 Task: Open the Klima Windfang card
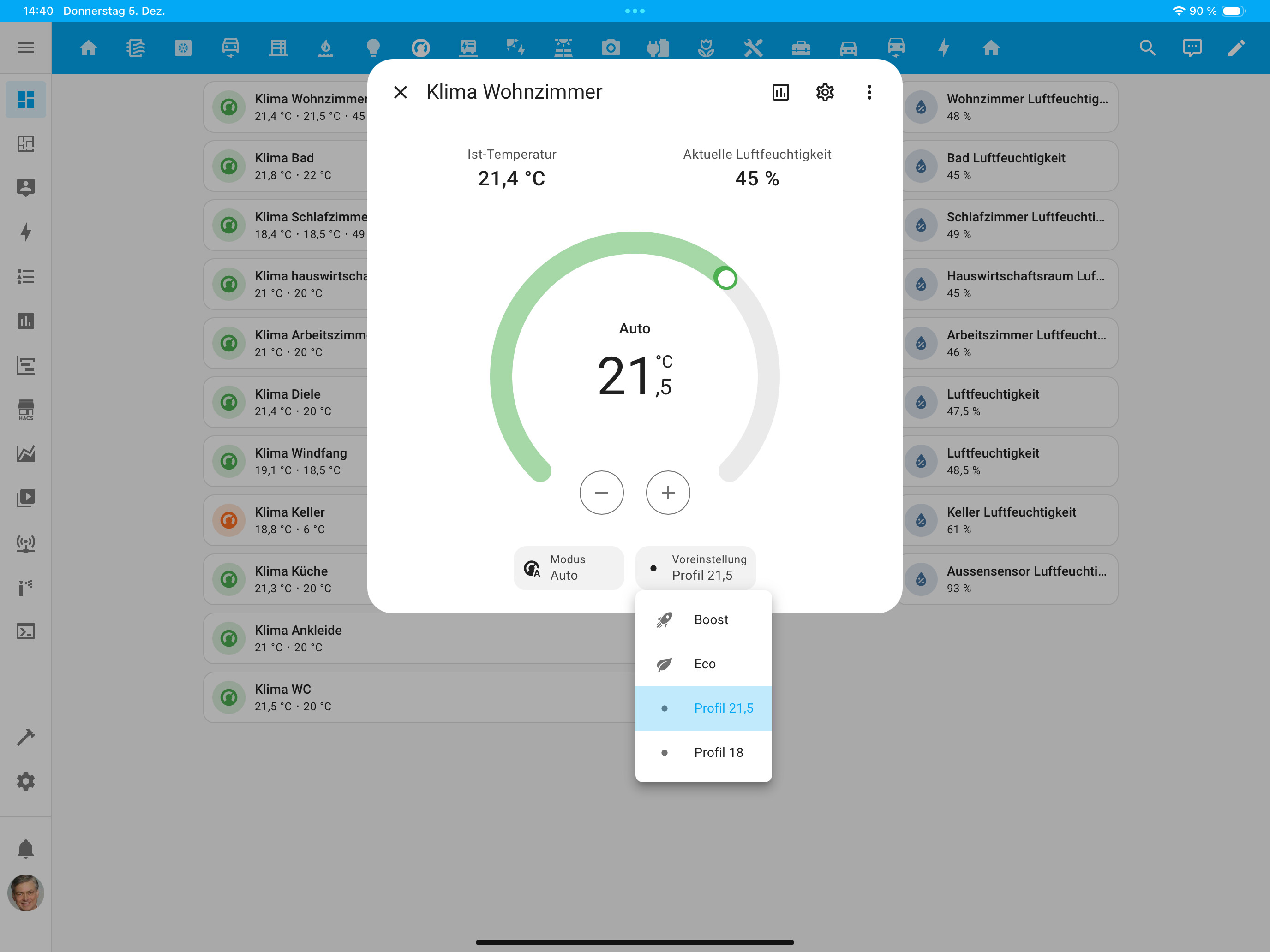point(285,461)
